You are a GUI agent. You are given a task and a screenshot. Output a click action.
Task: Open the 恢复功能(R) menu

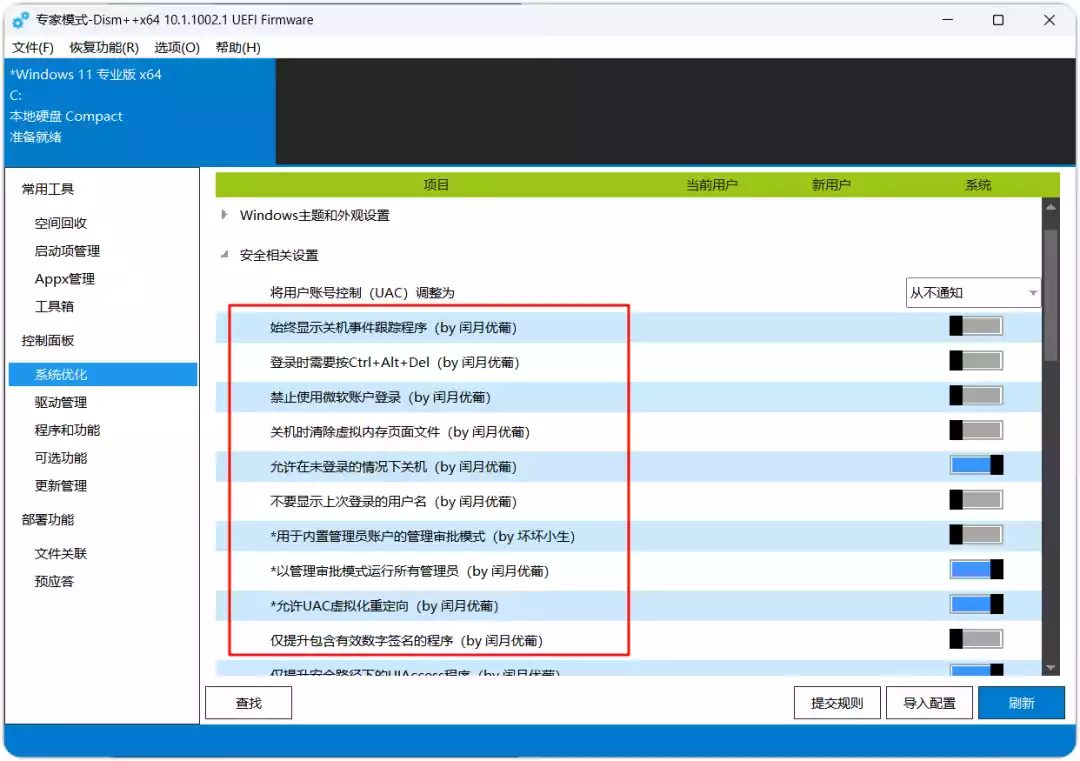pos(104,48)
